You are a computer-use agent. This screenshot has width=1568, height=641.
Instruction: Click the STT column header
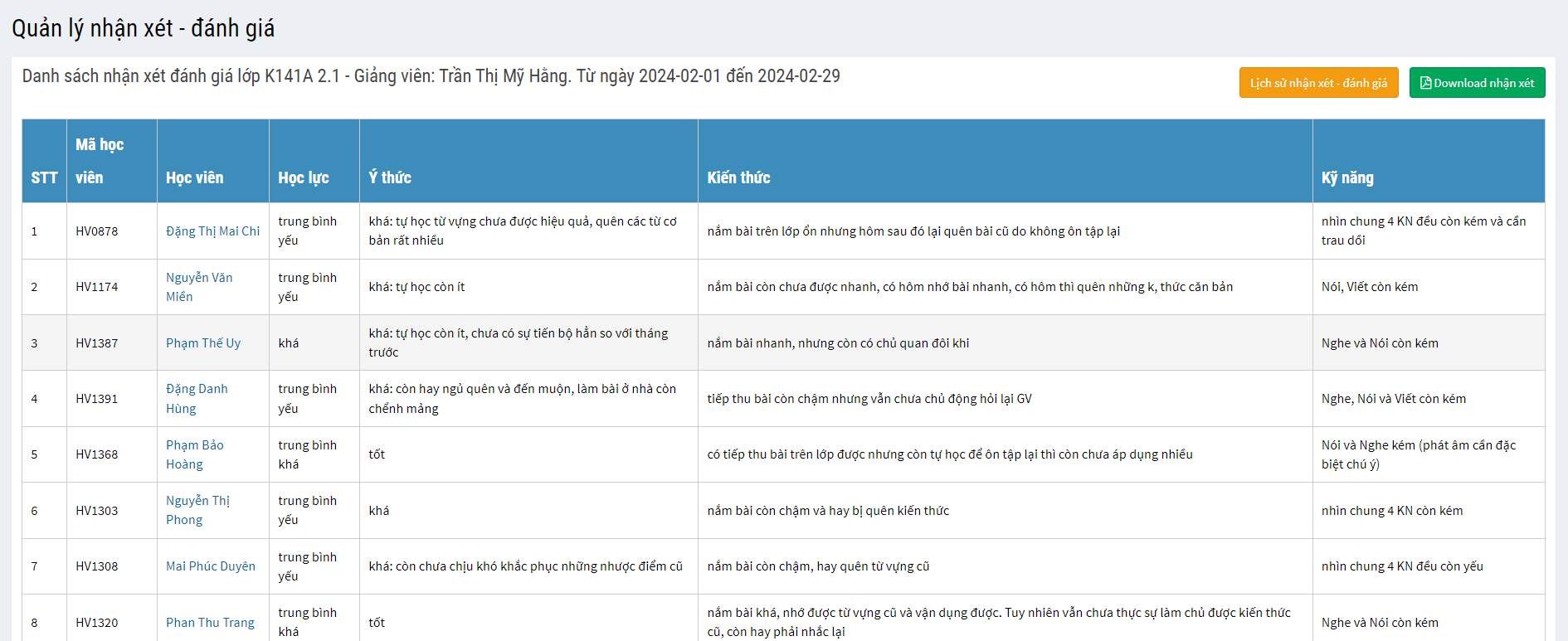(44, 177)
